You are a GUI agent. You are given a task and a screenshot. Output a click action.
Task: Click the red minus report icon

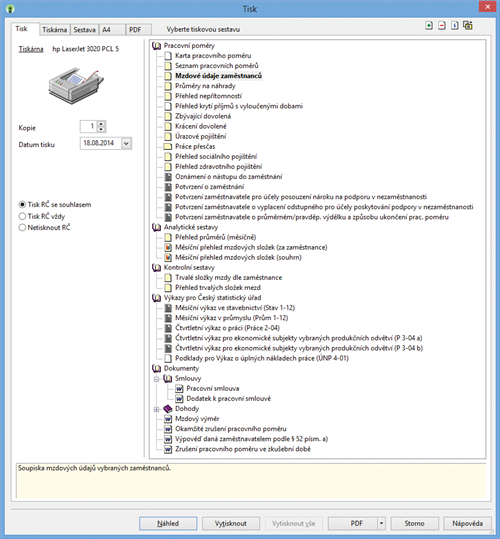(442, 25)
